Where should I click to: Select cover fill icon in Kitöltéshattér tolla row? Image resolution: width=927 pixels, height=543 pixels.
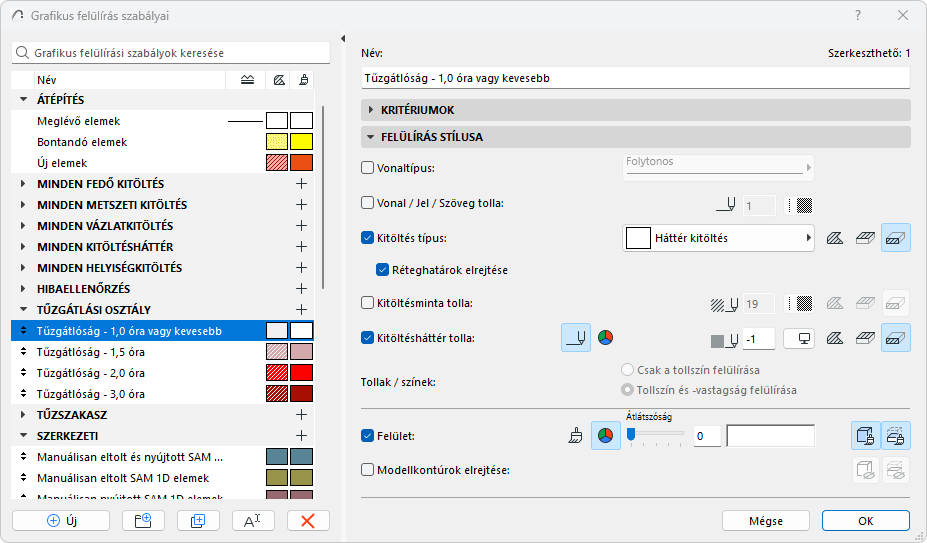pos(866,338)
